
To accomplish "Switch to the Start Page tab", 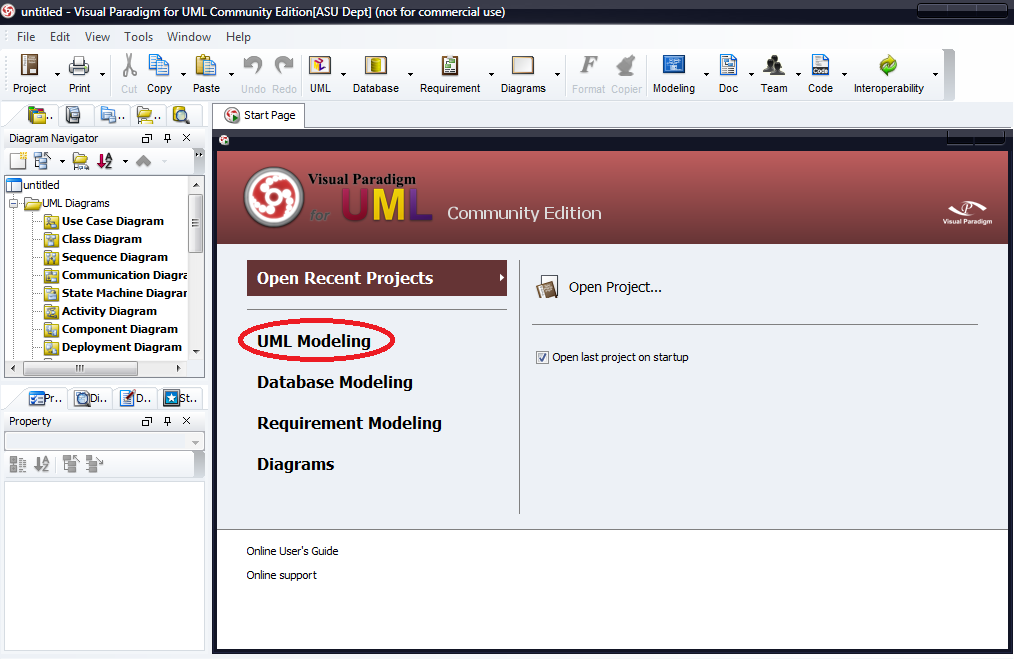I will (259, 115).
